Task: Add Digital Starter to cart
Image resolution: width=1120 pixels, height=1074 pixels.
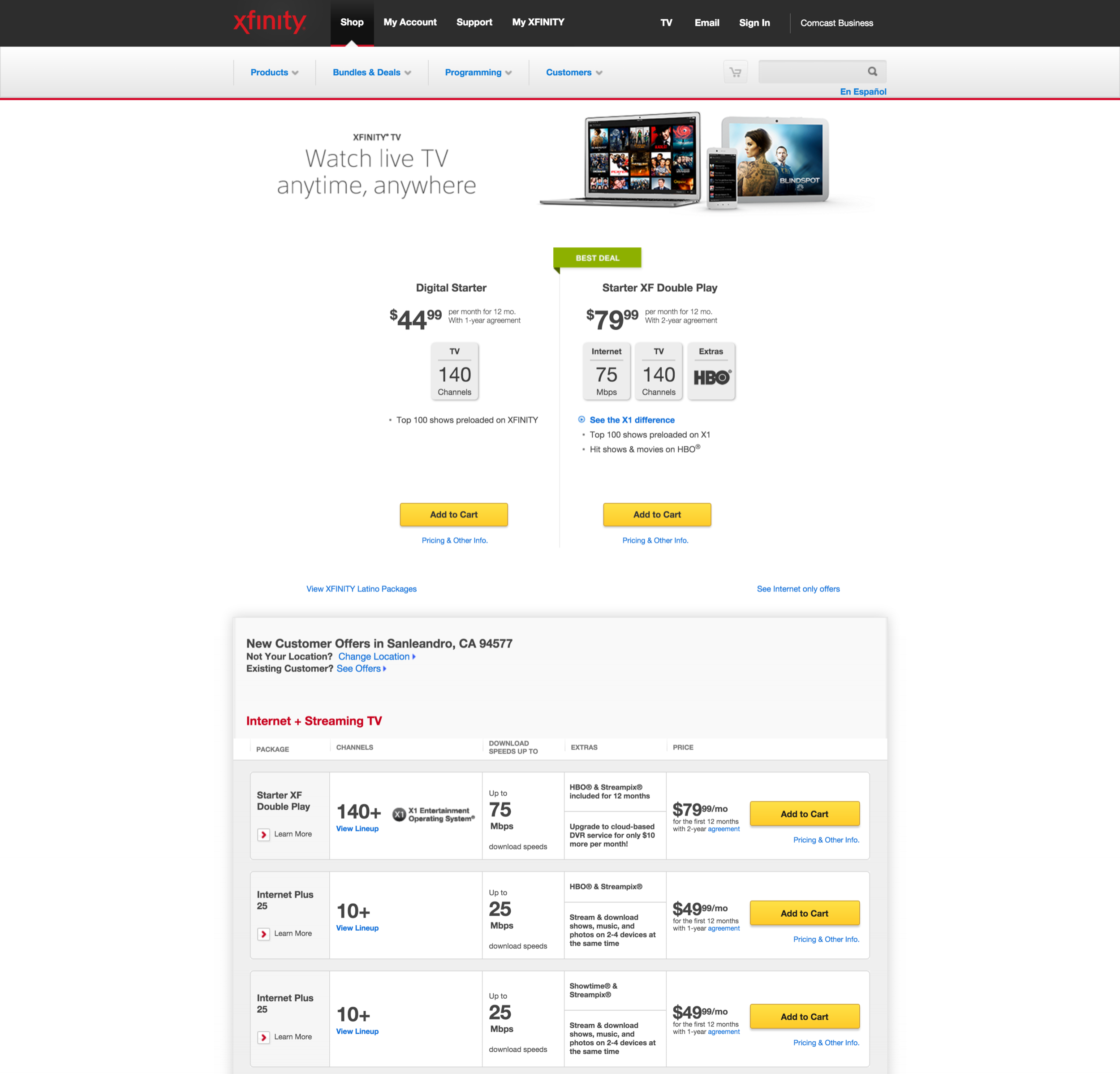Action: pos(454,514)
